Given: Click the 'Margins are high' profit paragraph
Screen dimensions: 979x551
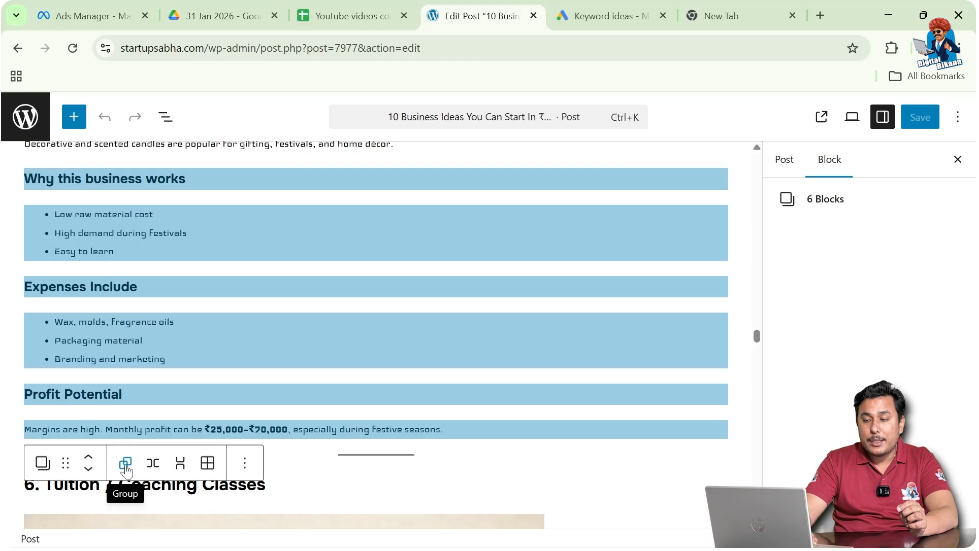Looking at the screenshot, I should (x=376, y=430).
